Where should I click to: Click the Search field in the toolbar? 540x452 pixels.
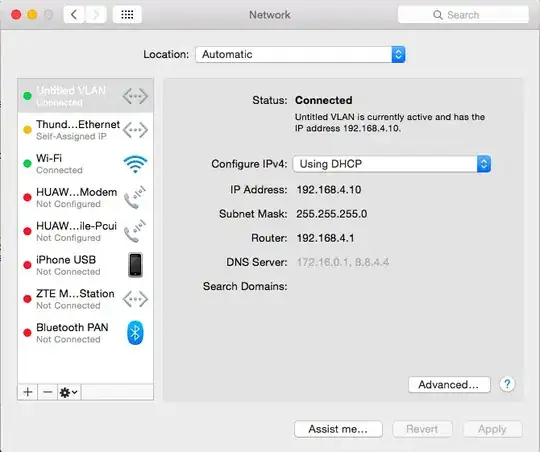463,15
